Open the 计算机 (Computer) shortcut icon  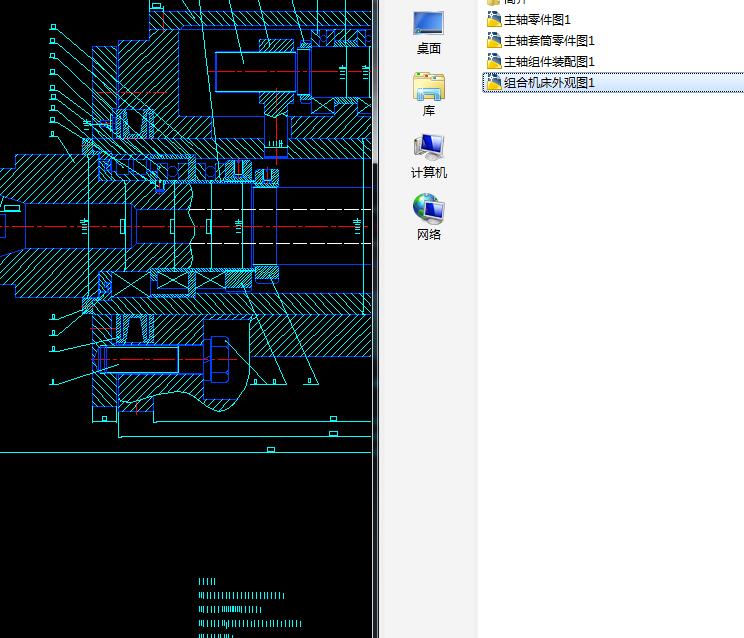428,156
